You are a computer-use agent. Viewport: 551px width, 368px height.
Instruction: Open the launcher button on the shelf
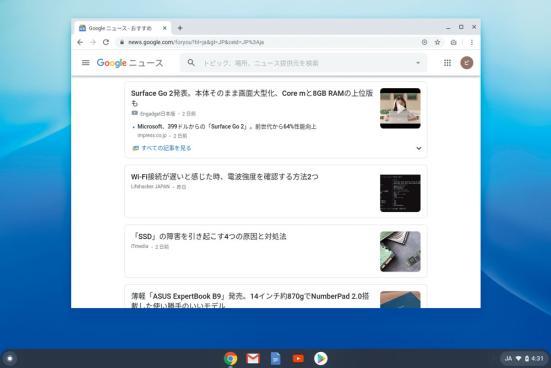tap(10, 359)
